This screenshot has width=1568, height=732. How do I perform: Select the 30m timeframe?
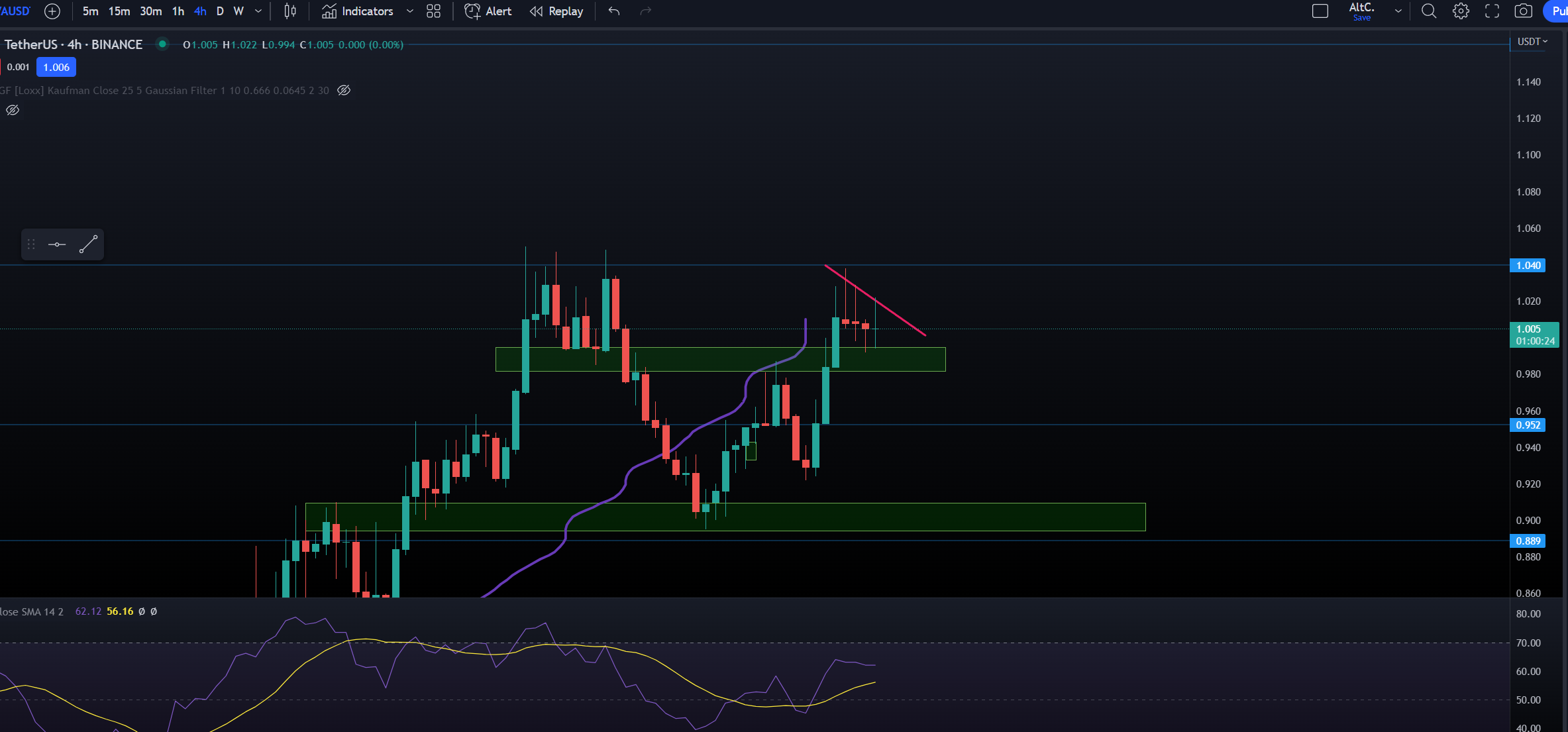151,11
